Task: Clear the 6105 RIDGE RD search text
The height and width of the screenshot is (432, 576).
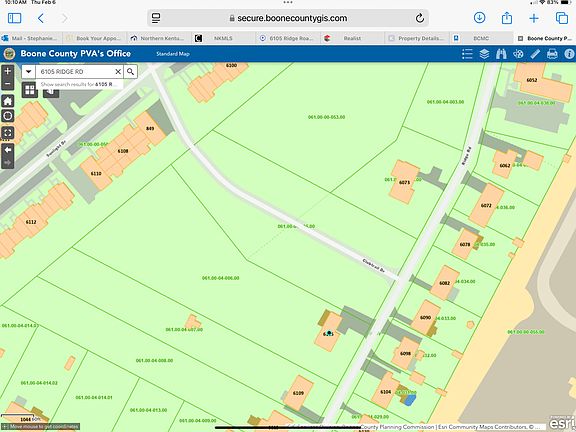Action: [118, 72]
